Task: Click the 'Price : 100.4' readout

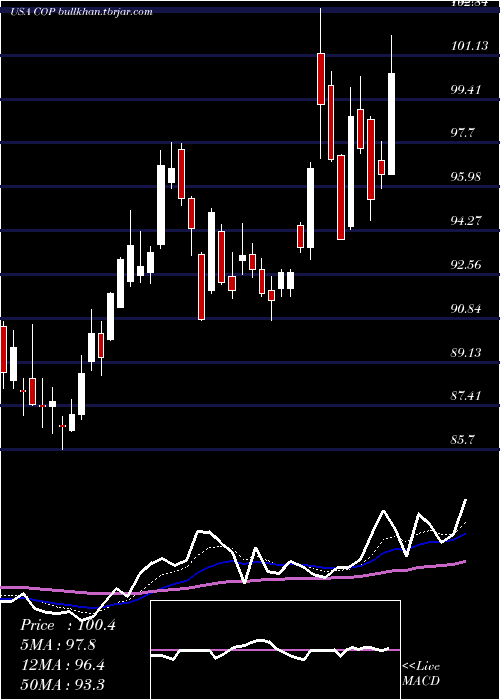Action: (68, 625)
